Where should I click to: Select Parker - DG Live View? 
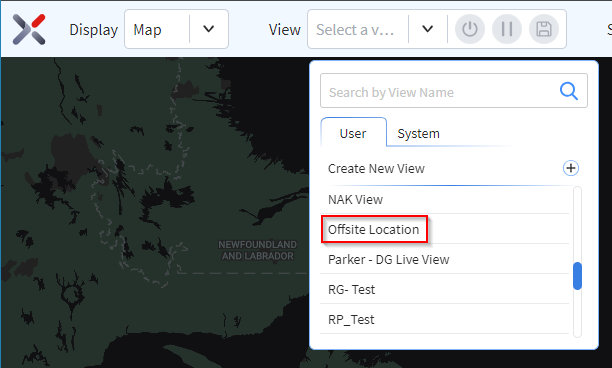[445, 259]
